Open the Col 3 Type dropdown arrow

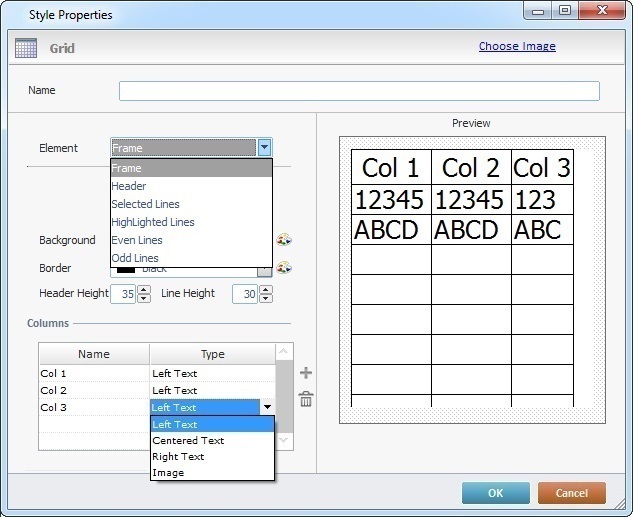pyautogui.click(x=267, y=408)
